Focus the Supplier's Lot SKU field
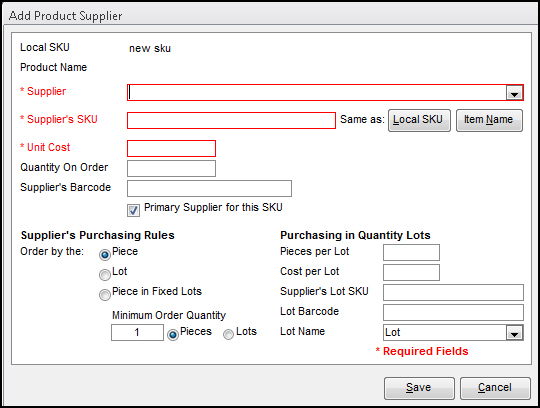540x408 pixels. (x=453, y=292)
